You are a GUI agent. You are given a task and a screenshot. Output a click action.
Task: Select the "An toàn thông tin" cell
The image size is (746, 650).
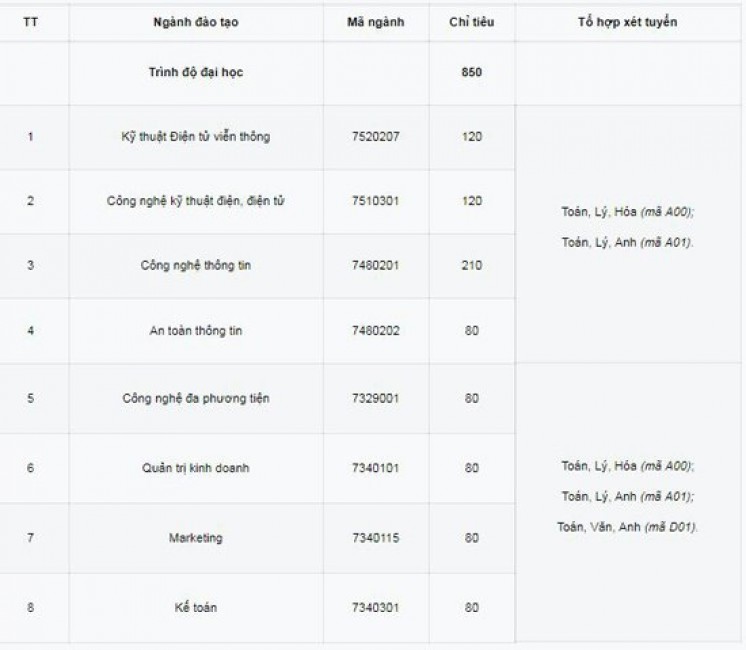(x=196, y=330)
